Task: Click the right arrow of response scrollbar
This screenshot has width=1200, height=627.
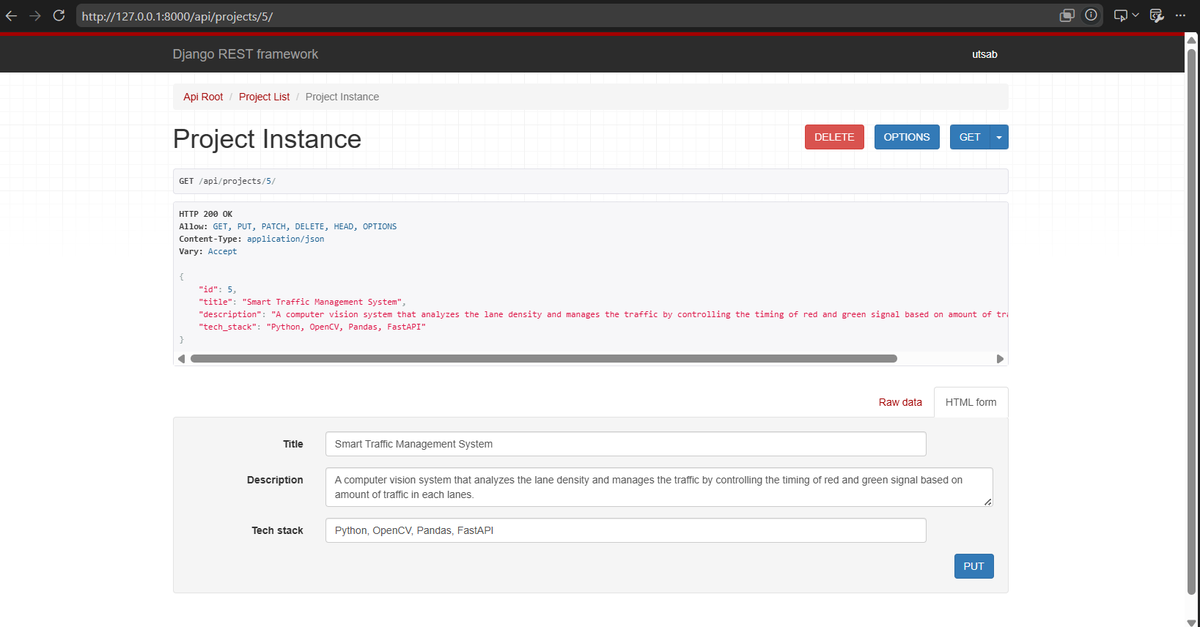Action: (x=999, y=358)
